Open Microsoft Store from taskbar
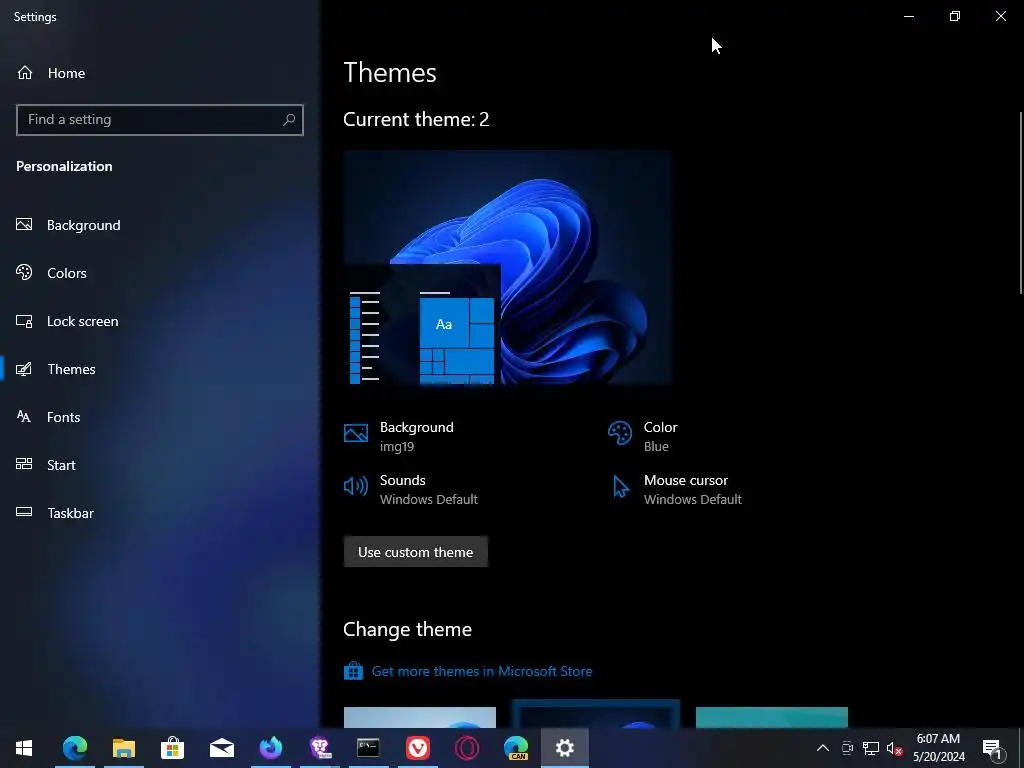The width and height of the screenshot is (1024, 768). click(172, 748)
